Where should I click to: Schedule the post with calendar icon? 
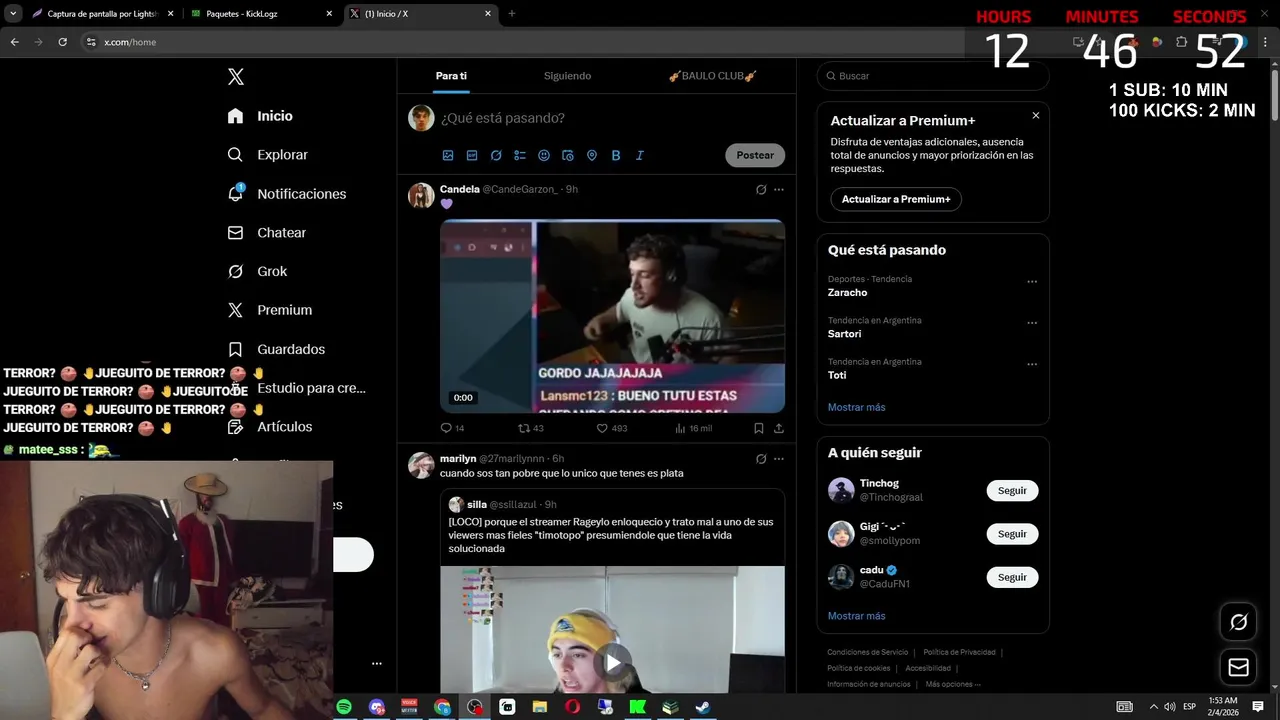[568, 155]
